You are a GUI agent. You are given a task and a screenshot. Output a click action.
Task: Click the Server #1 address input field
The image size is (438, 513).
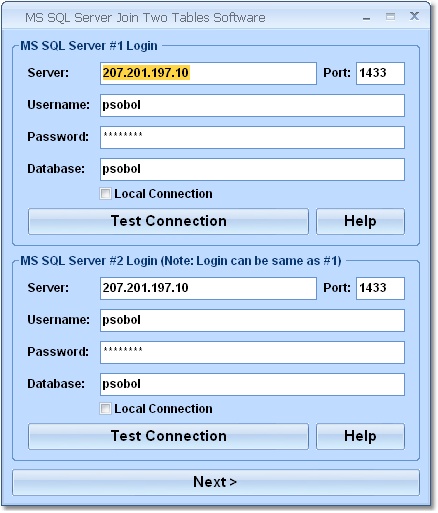pos(208,73)
